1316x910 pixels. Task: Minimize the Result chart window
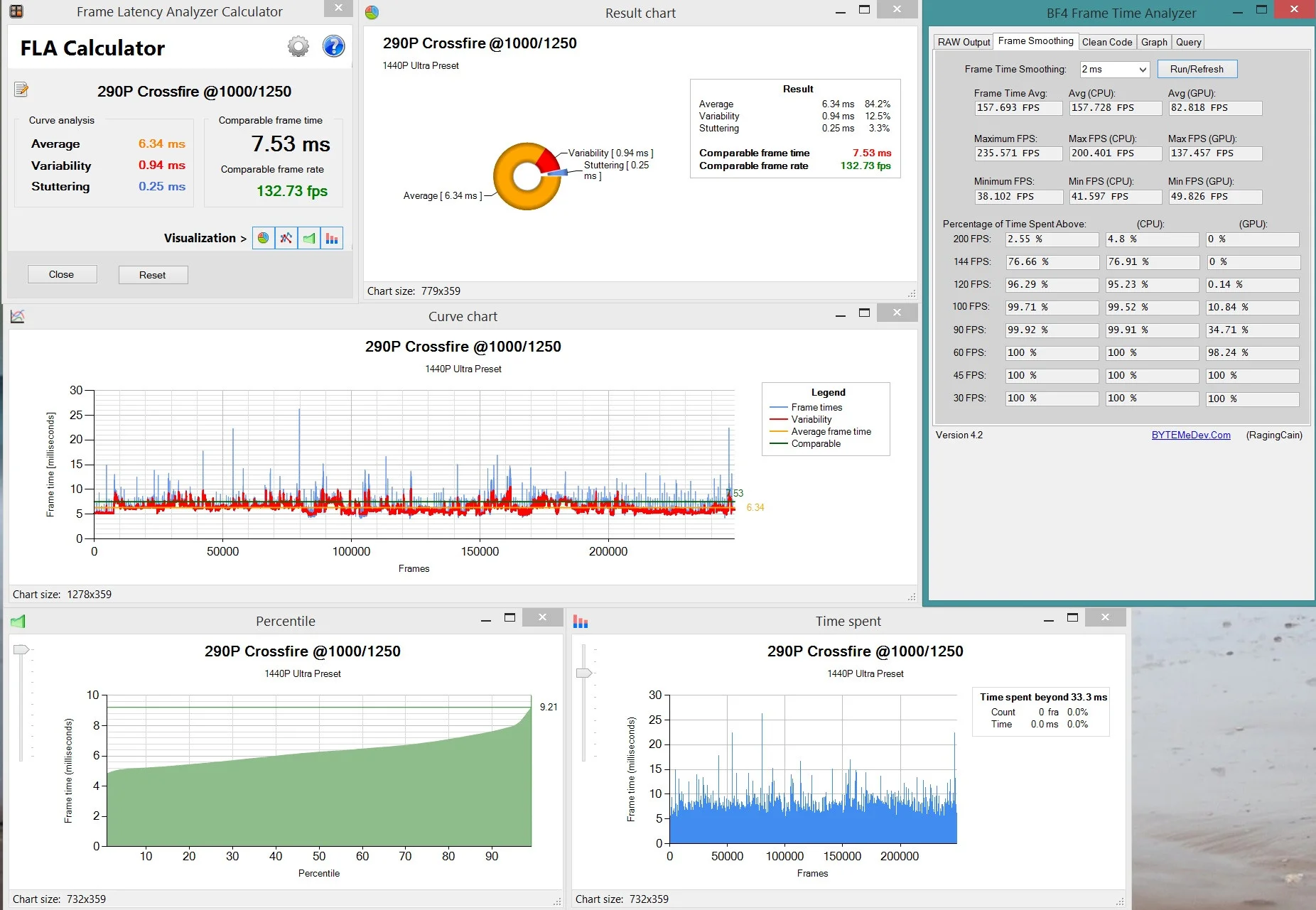click(841, 11)
